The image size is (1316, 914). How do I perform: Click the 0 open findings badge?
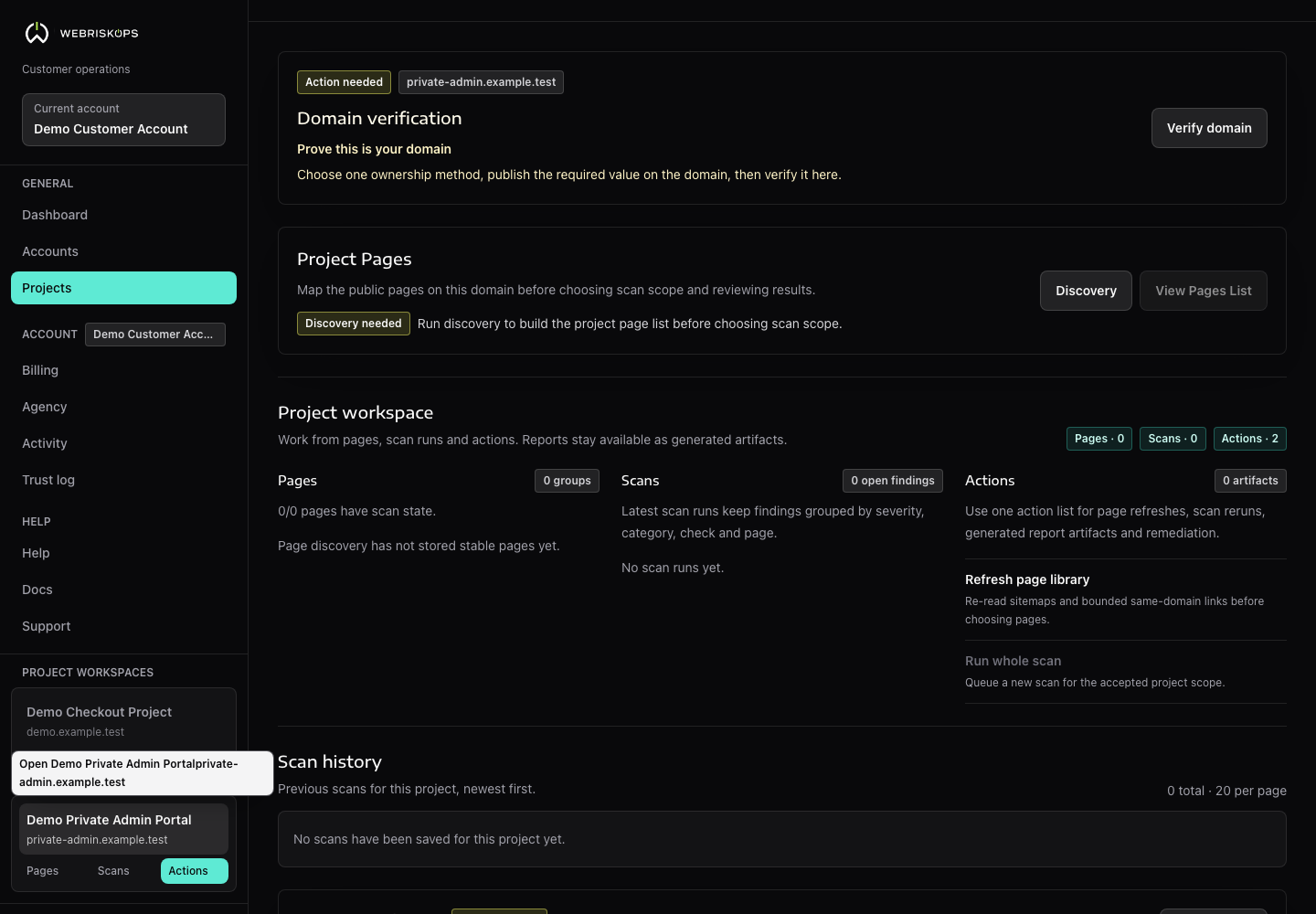(893, 481)
